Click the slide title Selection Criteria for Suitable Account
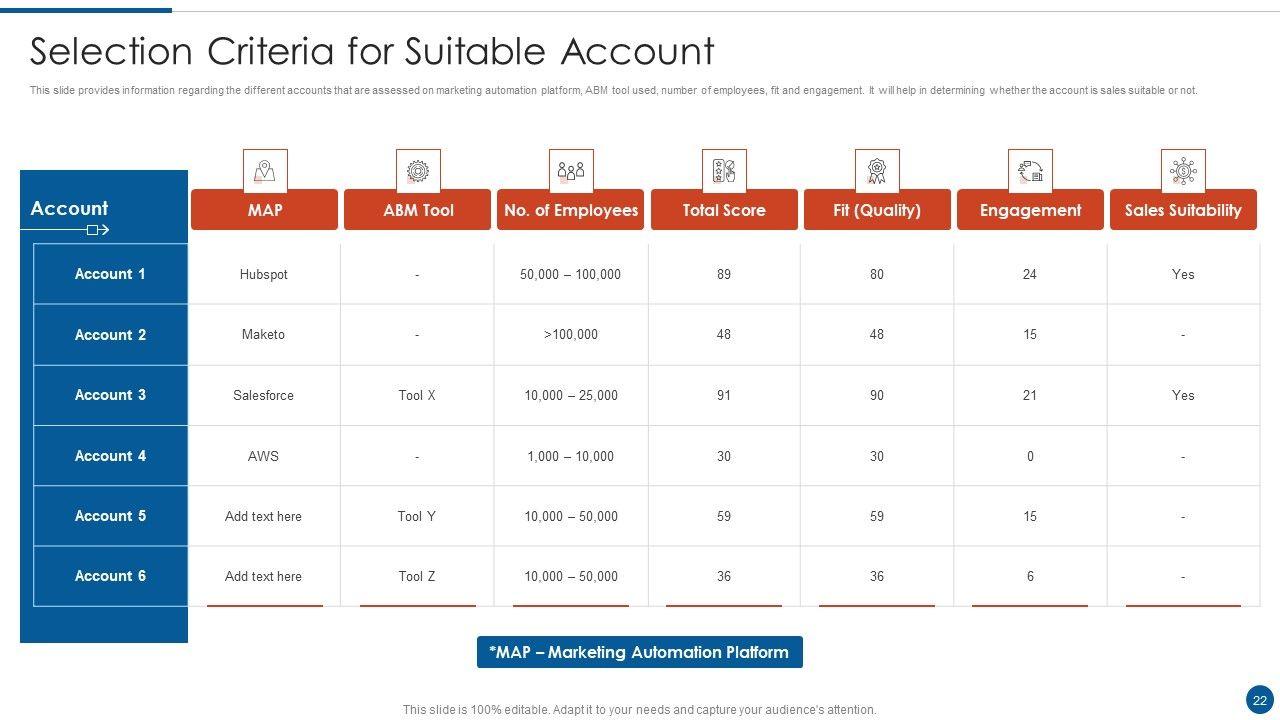The height and width of the screenshot is (720, 1280). (372, 51)
